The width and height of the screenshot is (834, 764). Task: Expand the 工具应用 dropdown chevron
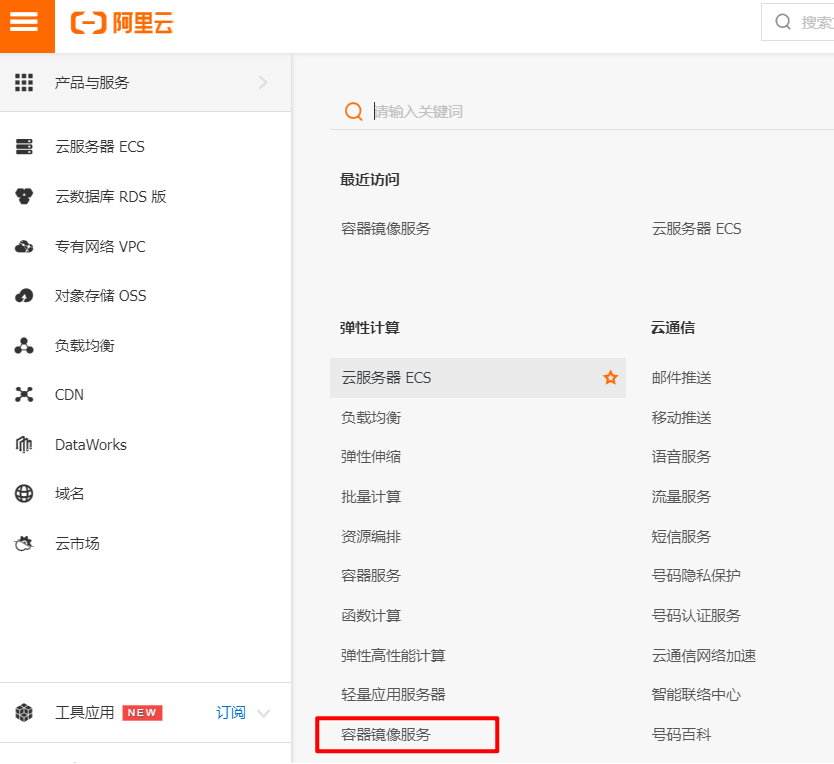[263, 713]
